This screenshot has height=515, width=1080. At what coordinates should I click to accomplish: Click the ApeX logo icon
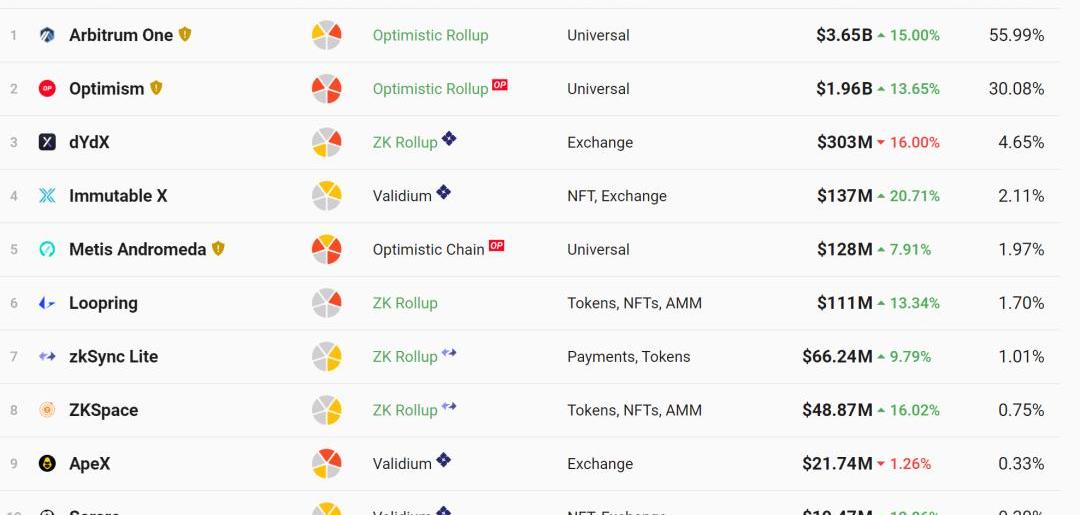[47, 463]
